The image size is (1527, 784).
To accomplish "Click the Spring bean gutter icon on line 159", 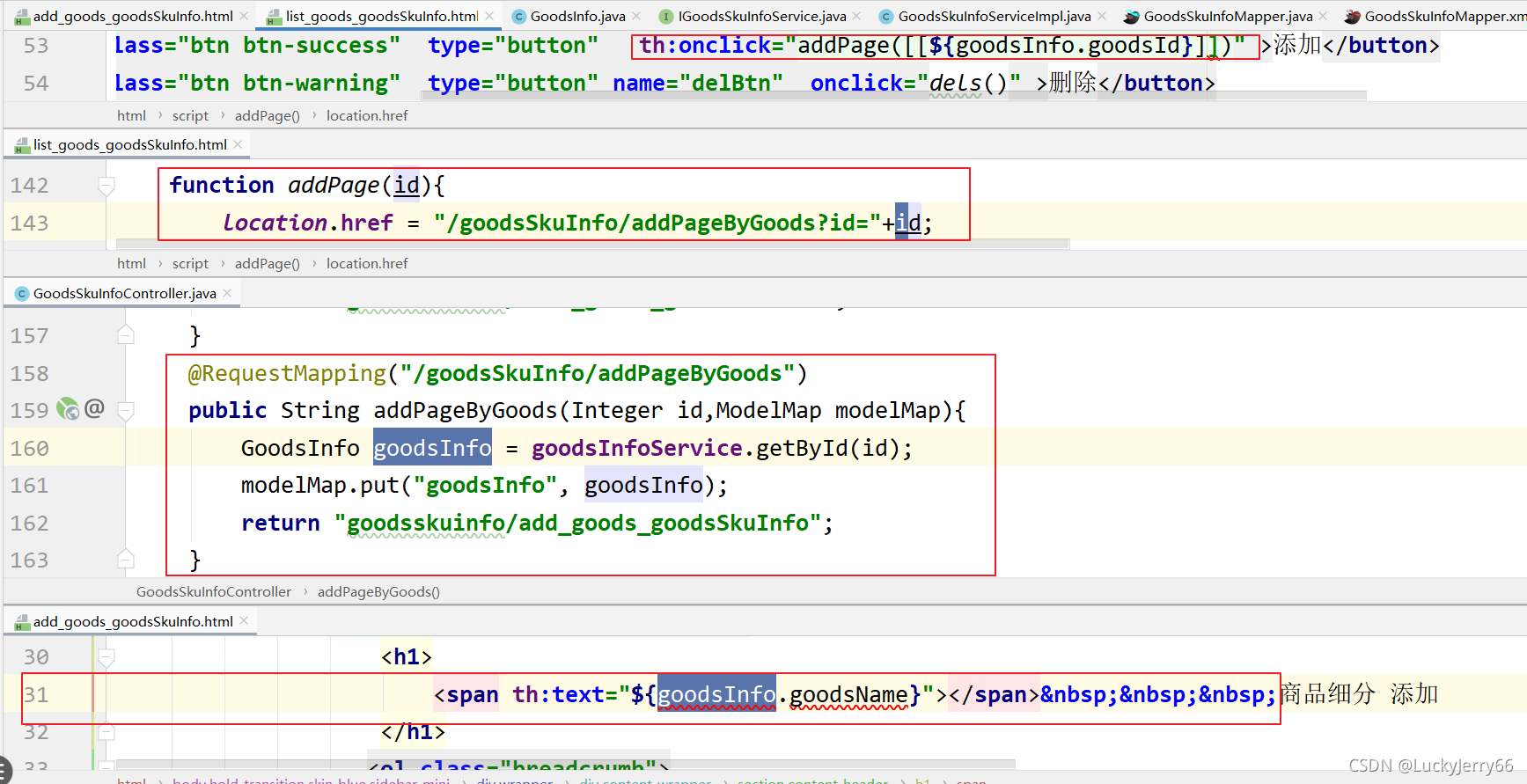I will [x=68, y=409].
